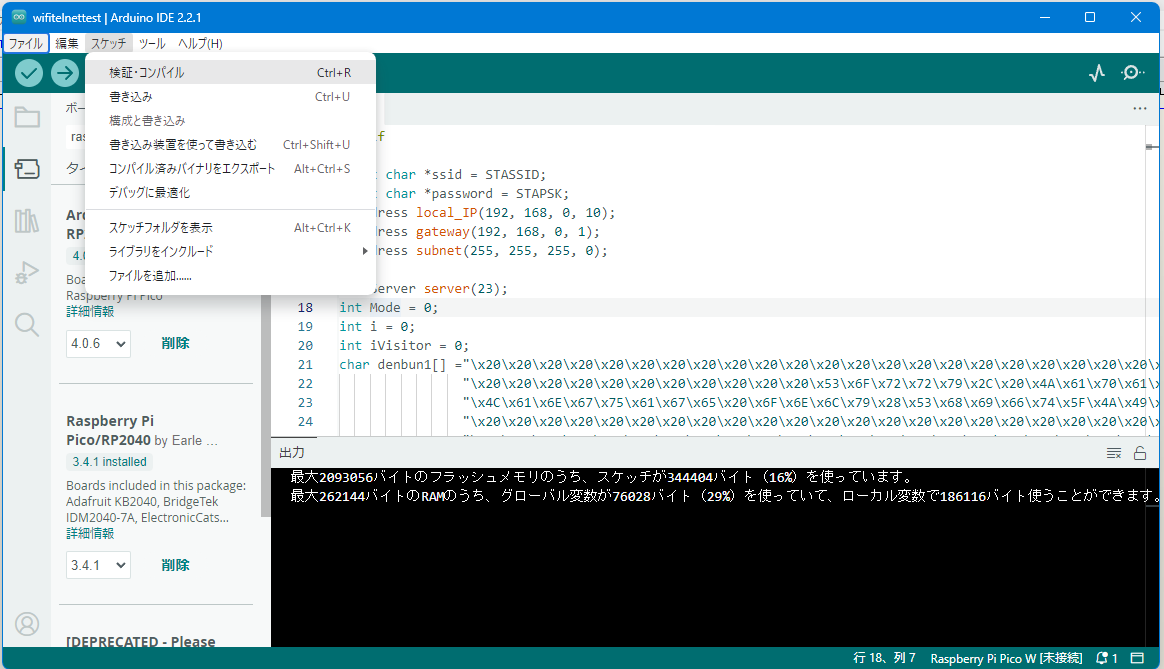Click line number 18 in the gutter
The height and width of the screenshot is (669, 1164).
coord(305,307)
